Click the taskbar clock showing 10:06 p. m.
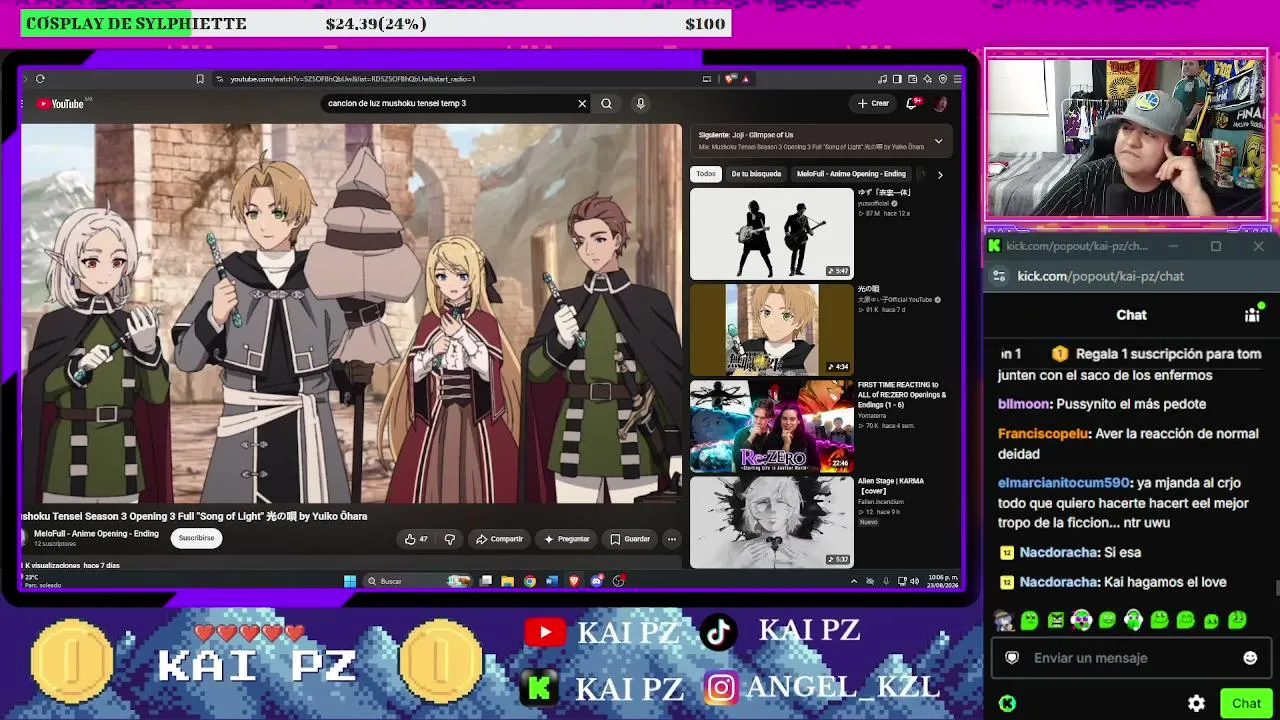 [942, 581]
